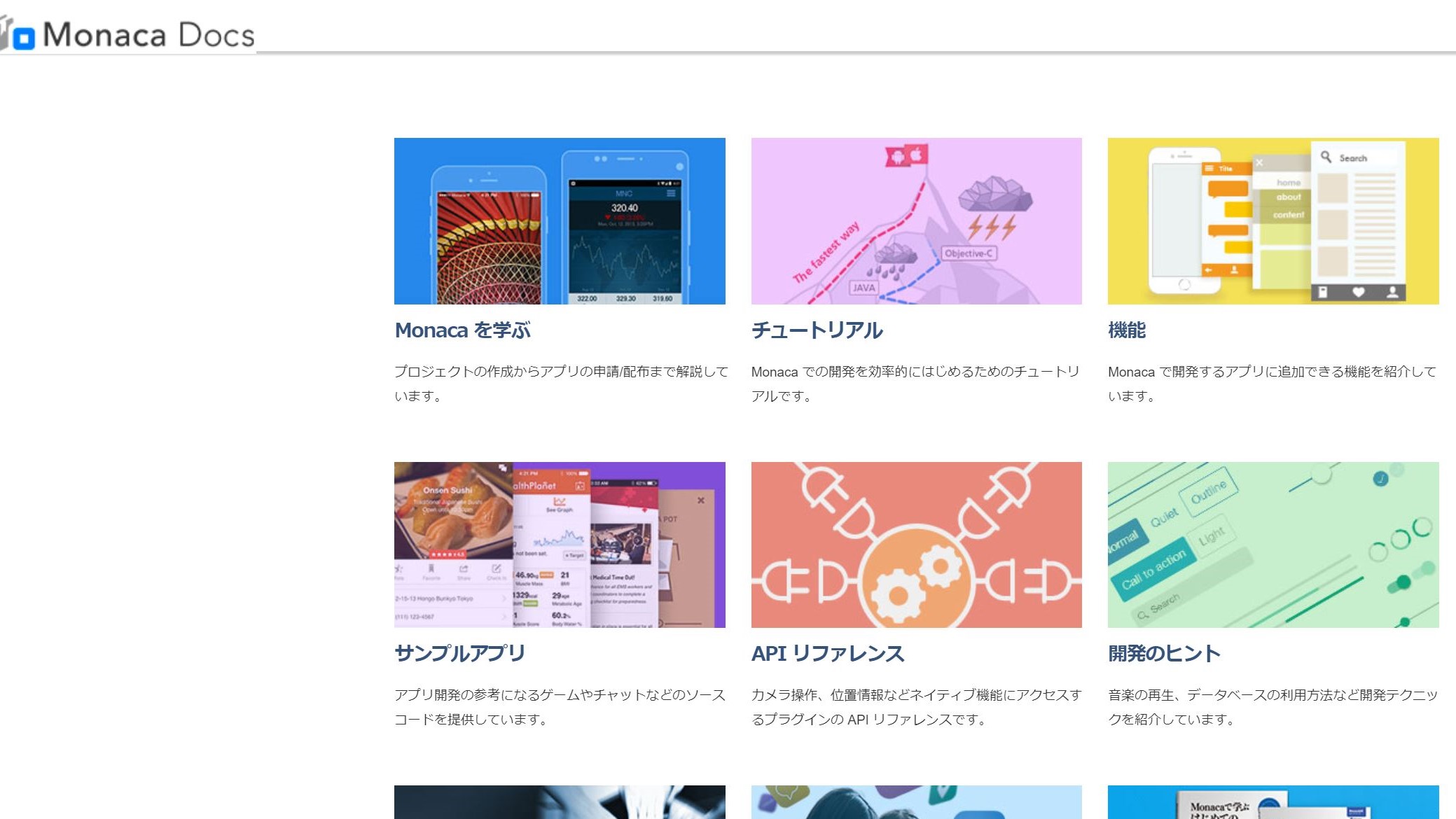Click the API リファレンス heading link
The image size is (1456, 819).
click(x=828, y=653)
